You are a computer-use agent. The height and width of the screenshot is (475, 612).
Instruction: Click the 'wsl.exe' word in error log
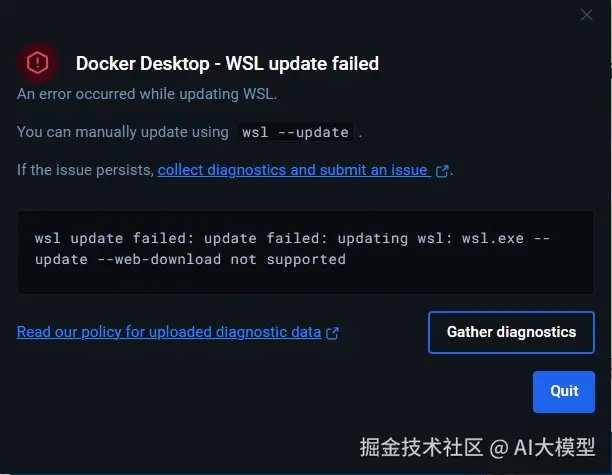493,238
